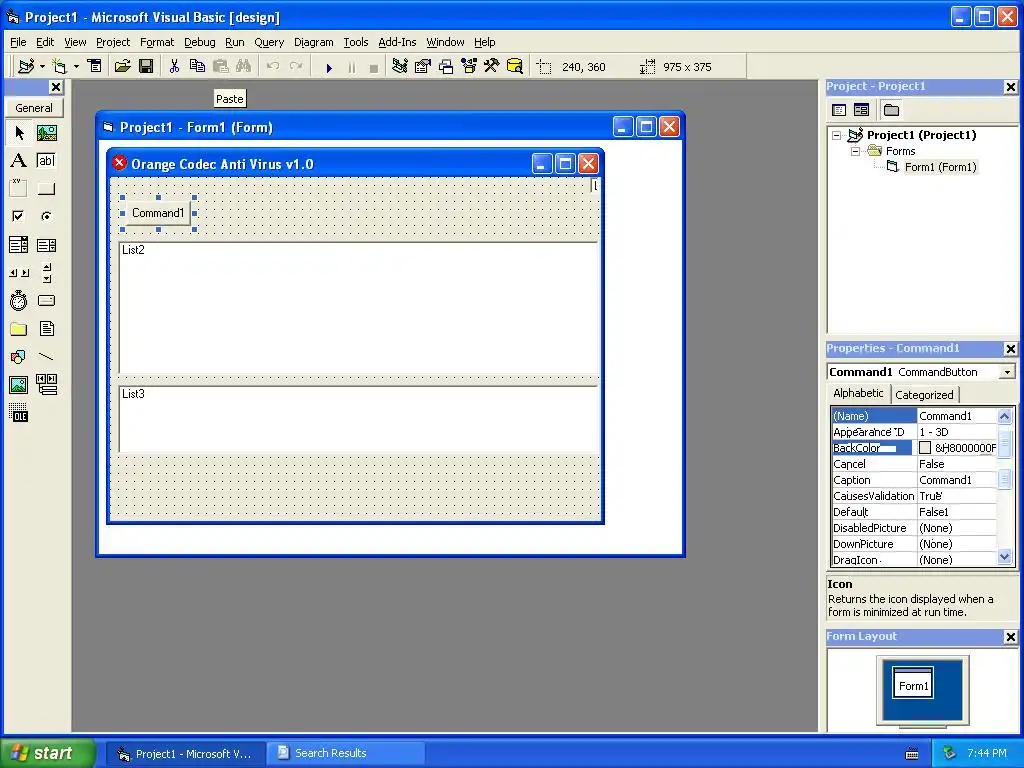The width and height of the screenshot is (1024, 768).
Task: Open the Object Browser from toolbar
Action: coord(469,67)
